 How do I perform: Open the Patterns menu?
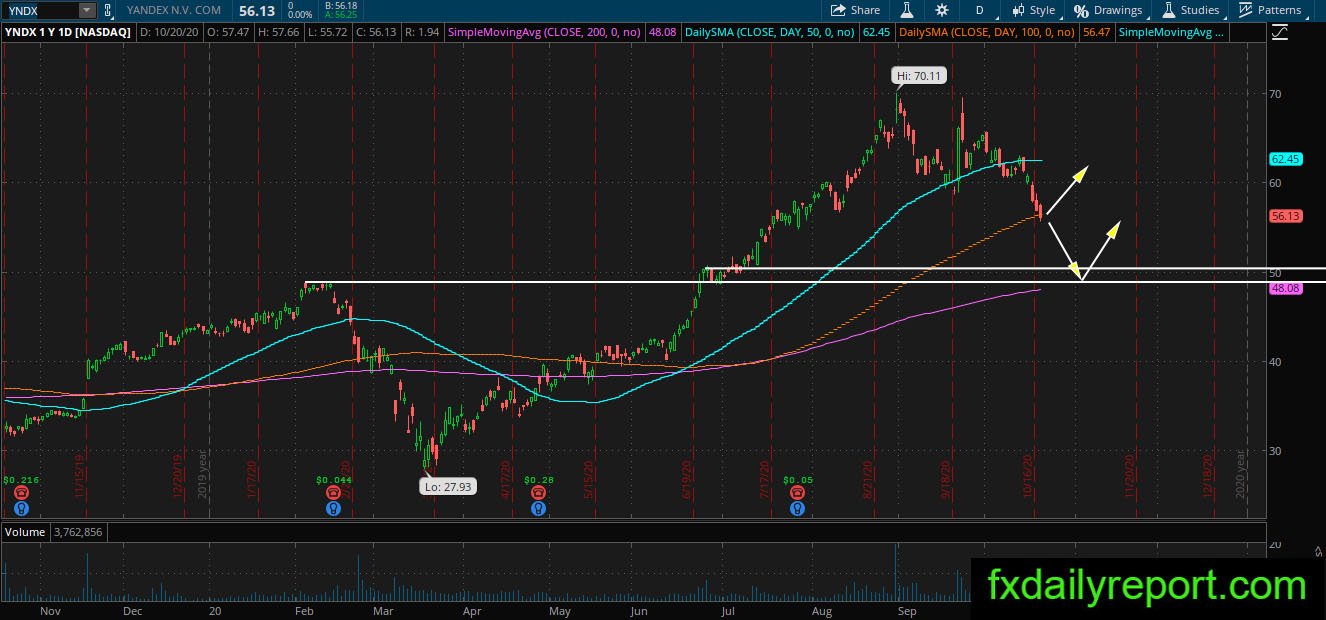coord(1270,10)
